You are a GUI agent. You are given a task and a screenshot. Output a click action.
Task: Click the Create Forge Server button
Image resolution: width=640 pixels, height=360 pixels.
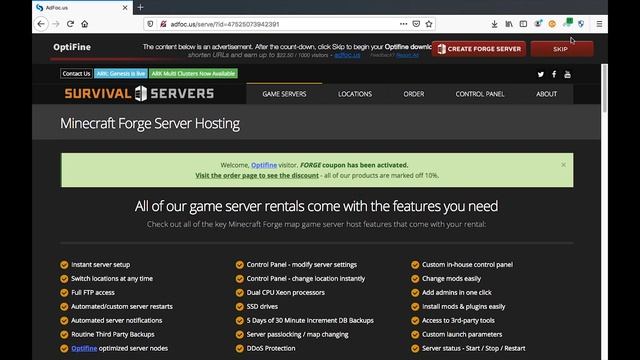click(x=479, y=49)
